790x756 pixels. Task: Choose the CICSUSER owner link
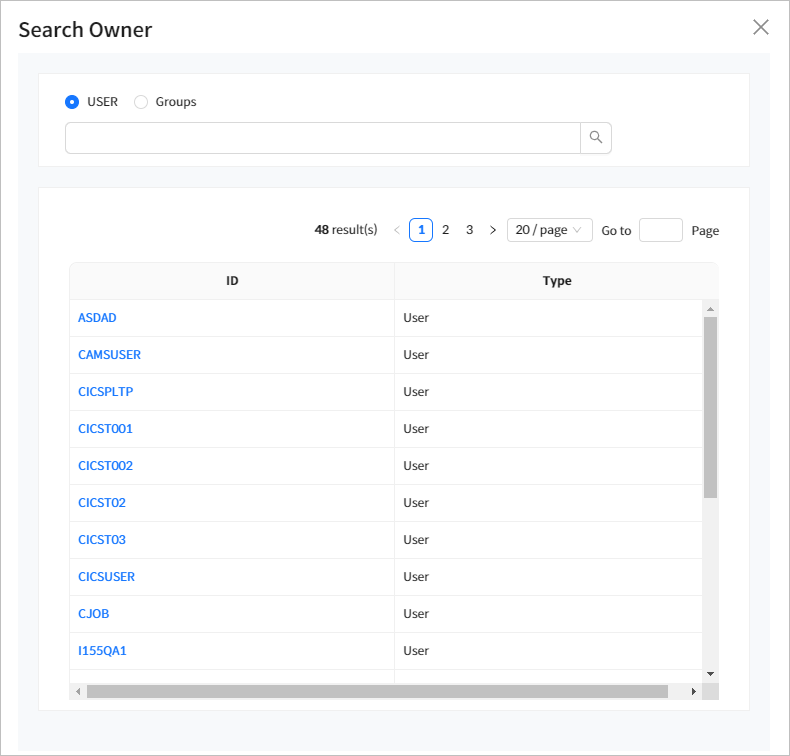[106, 577]
